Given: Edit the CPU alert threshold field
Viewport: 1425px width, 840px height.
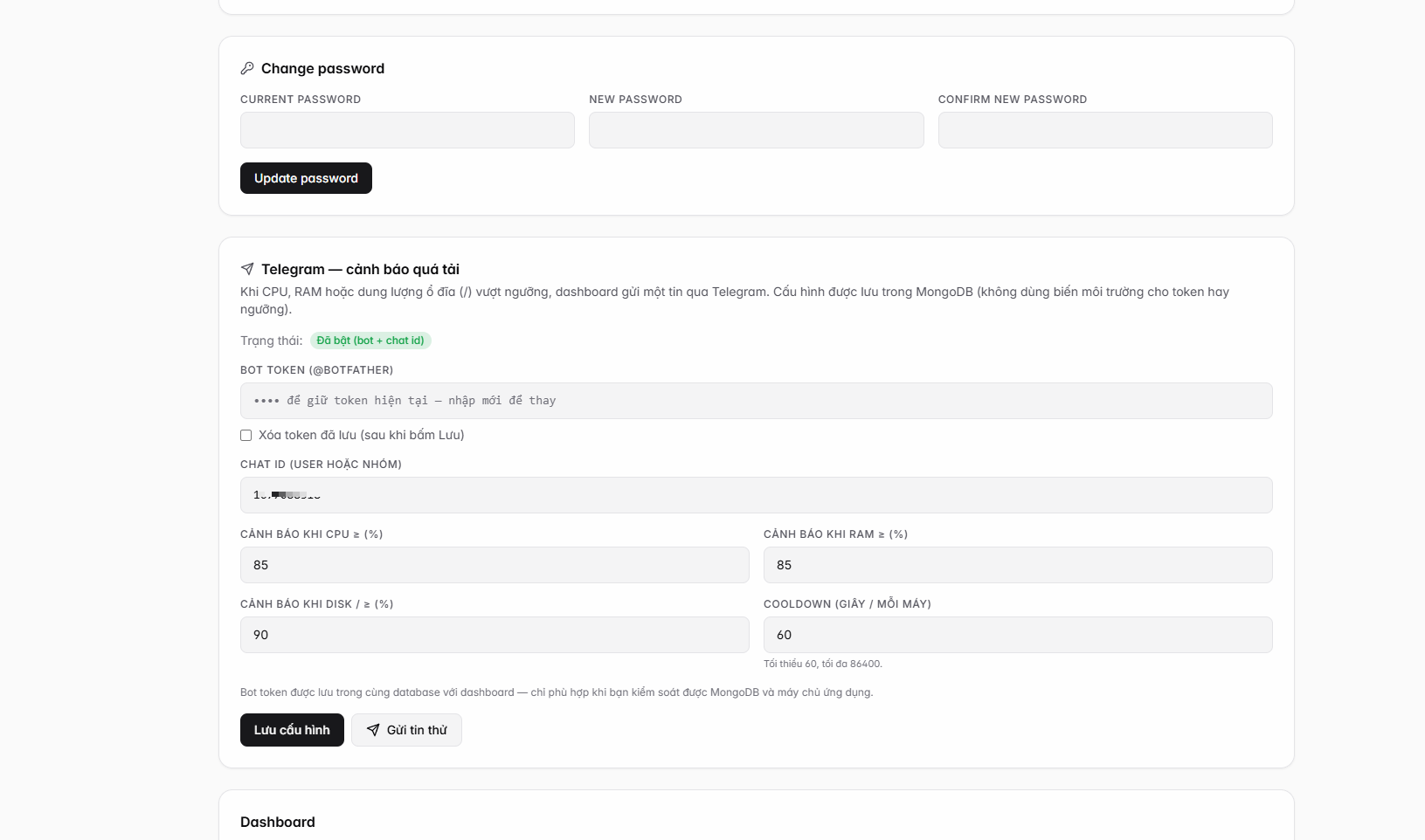Looking at the screenshot, I should tap(495, 565).
